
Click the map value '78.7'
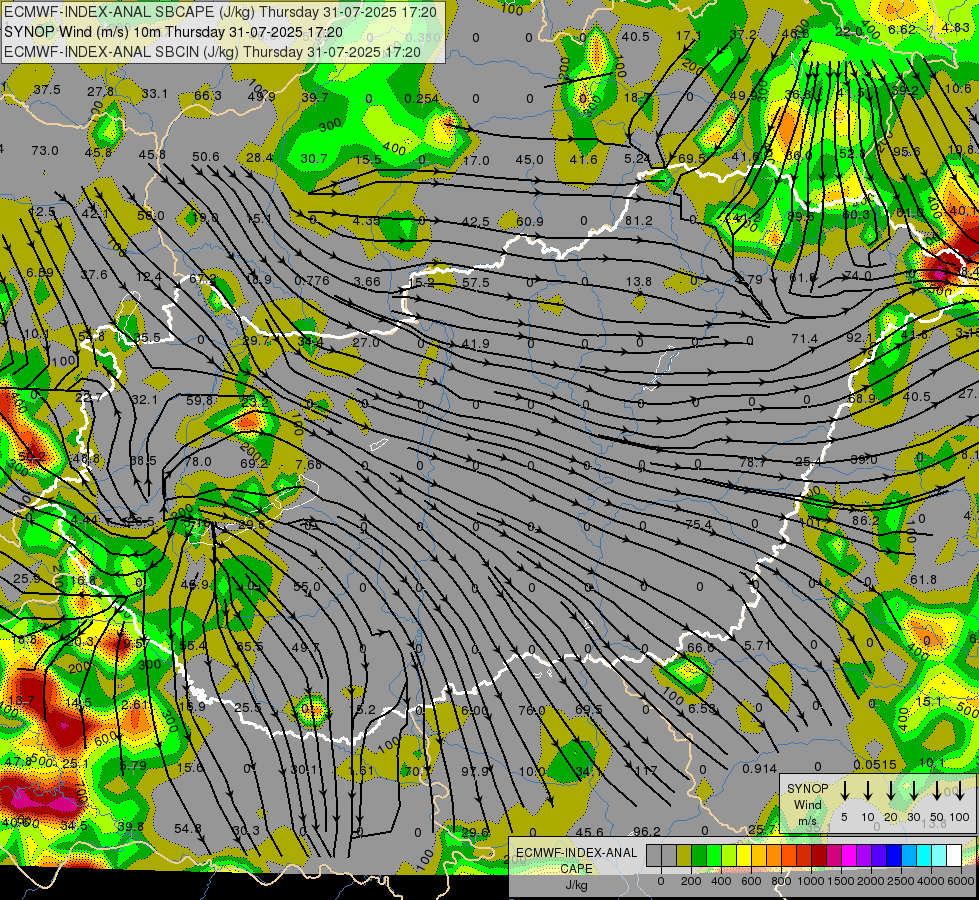(752, 462)
